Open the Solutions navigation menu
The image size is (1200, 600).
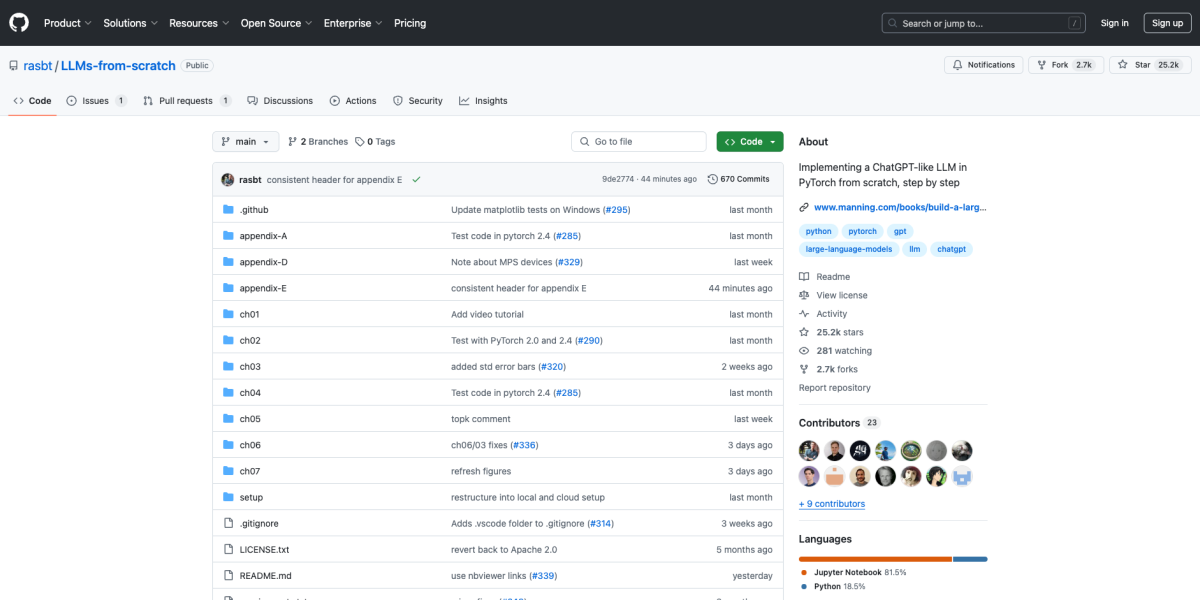[130, 23]
